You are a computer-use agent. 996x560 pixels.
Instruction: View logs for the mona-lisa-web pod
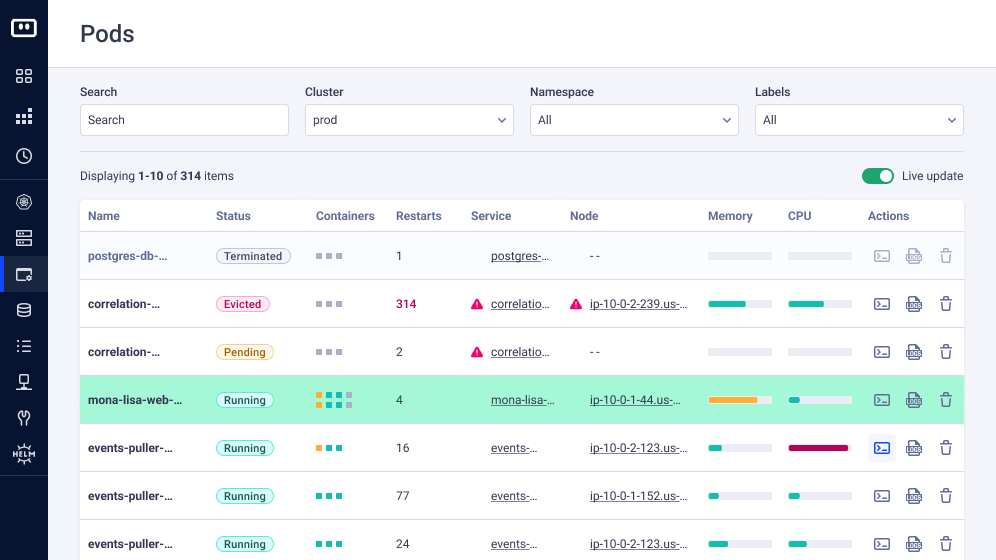(x=913, y=400)
